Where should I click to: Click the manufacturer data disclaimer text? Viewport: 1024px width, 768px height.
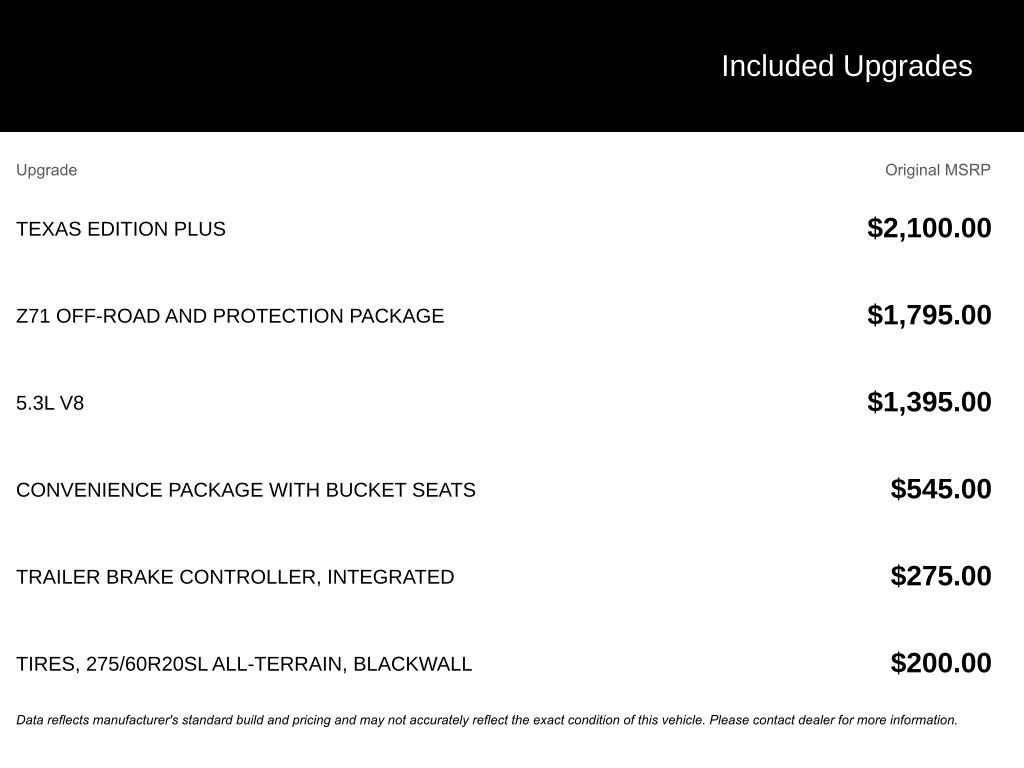point(487,720)
